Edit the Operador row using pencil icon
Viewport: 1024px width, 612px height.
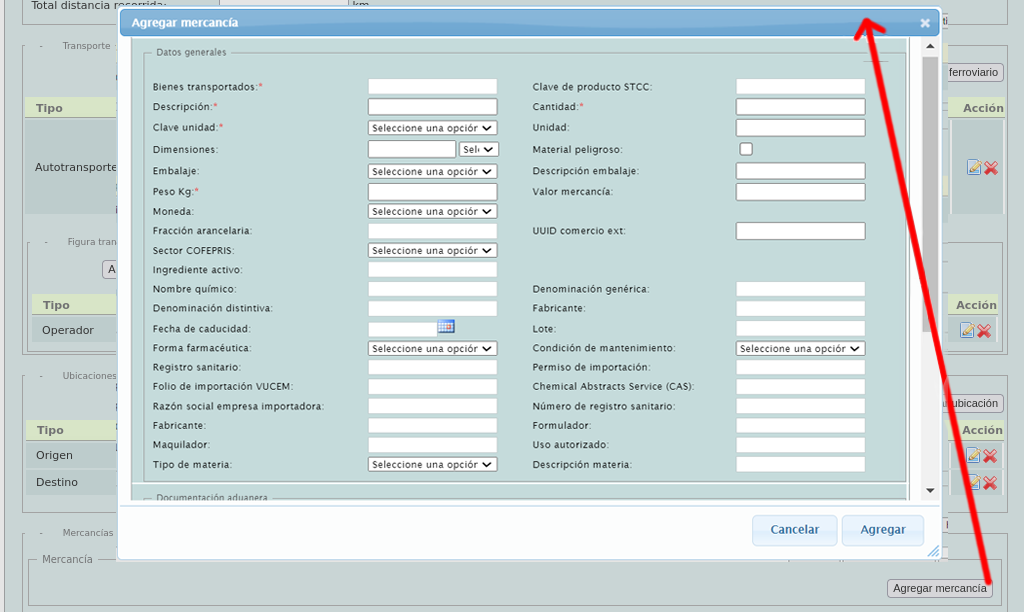(967, 330)
